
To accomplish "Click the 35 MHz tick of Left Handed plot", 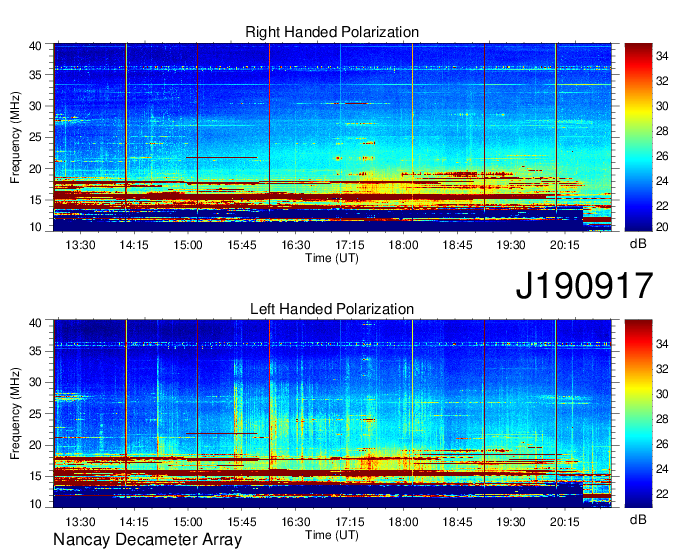I will coord(36,351).
